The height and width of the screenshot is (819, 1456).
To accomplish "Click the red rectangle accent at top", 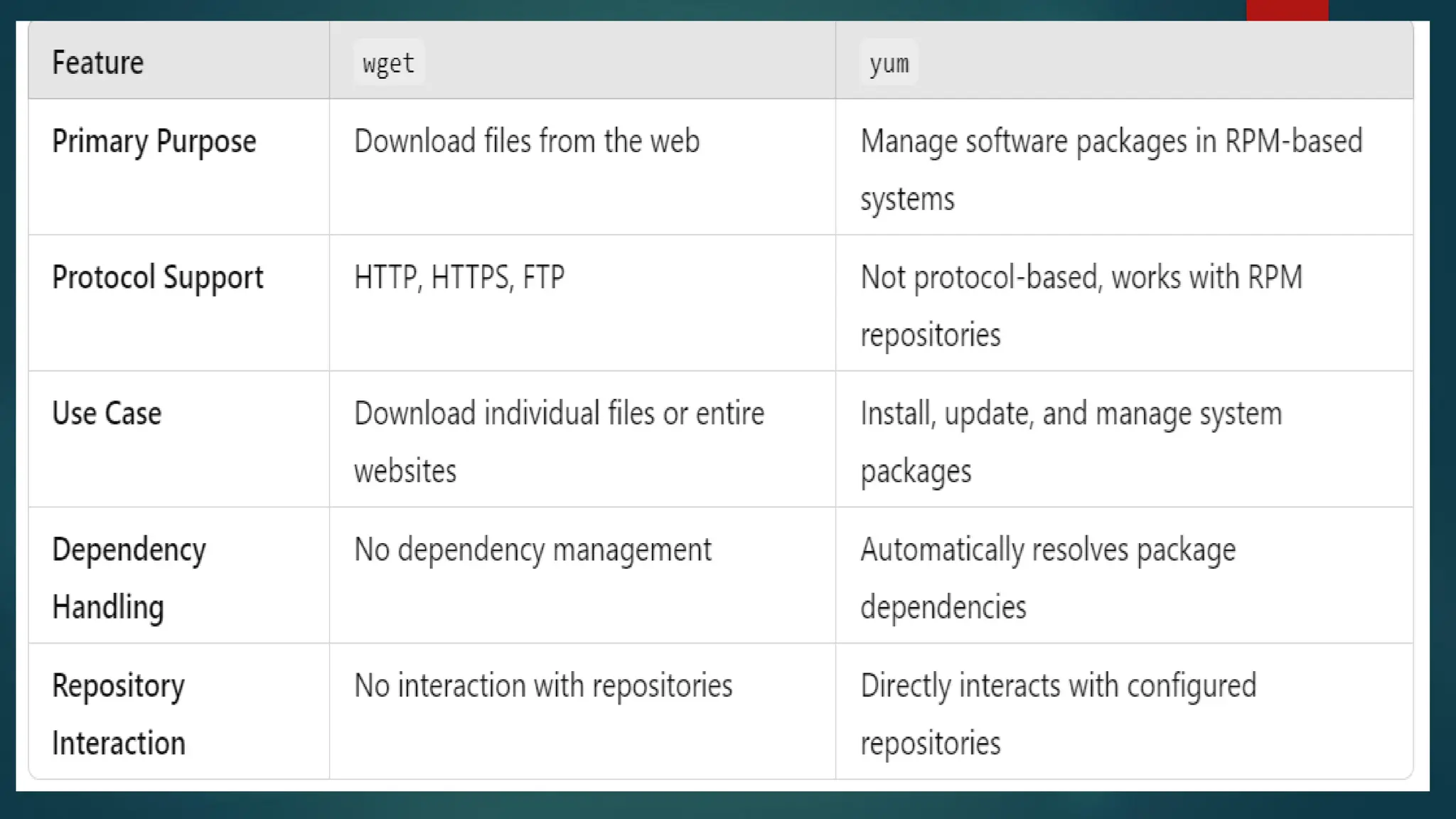I will point(1287,10).
